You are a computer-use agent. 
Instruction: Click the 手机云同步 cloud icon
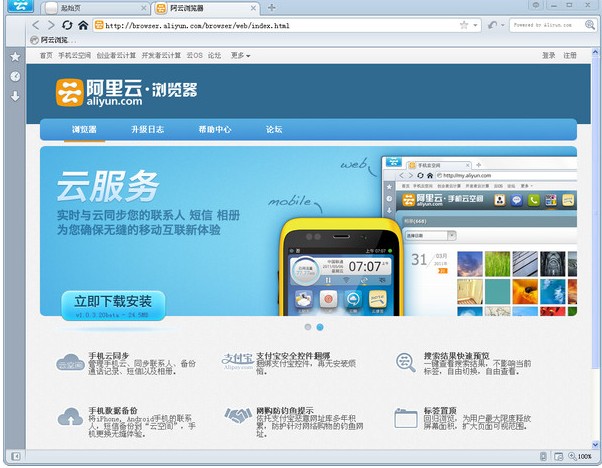click(70, 362)
